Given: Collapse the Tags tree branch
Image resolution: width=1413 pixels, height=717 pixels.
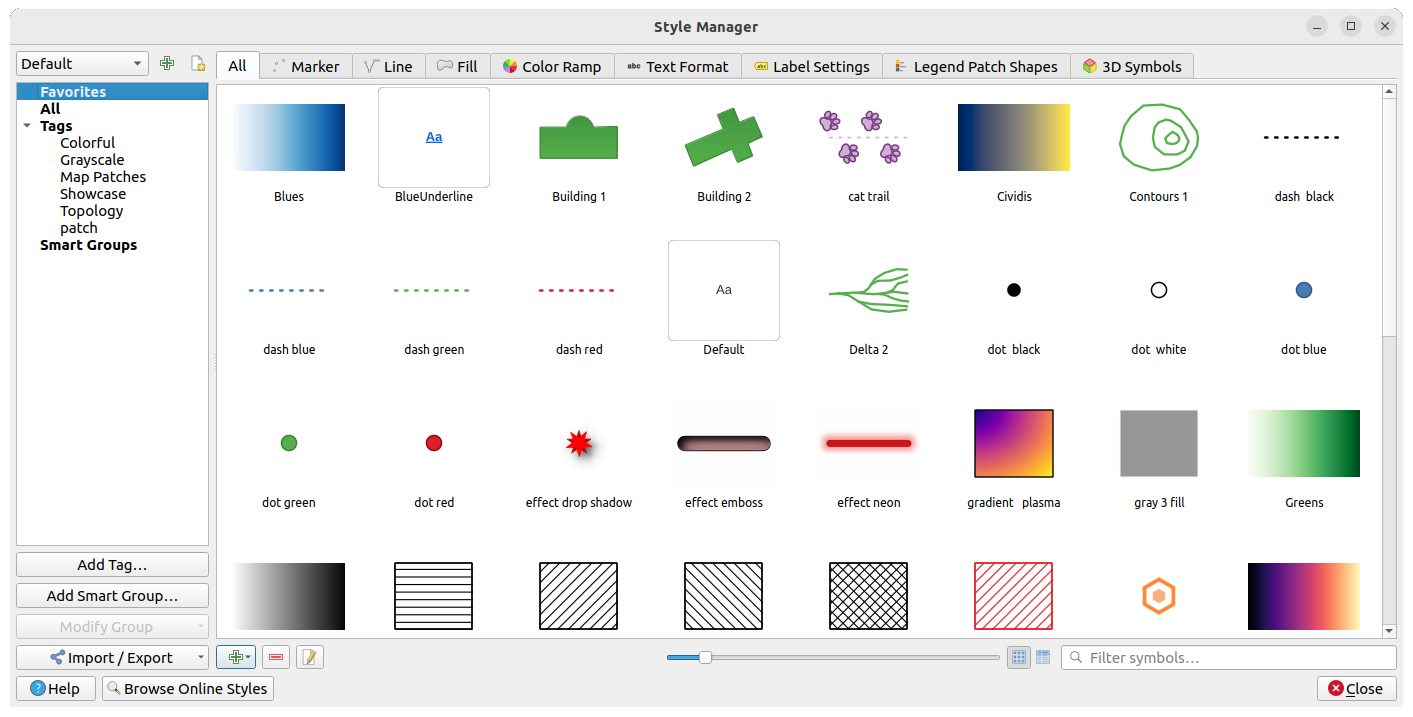Looking at the screenshot, I should 27,125.
